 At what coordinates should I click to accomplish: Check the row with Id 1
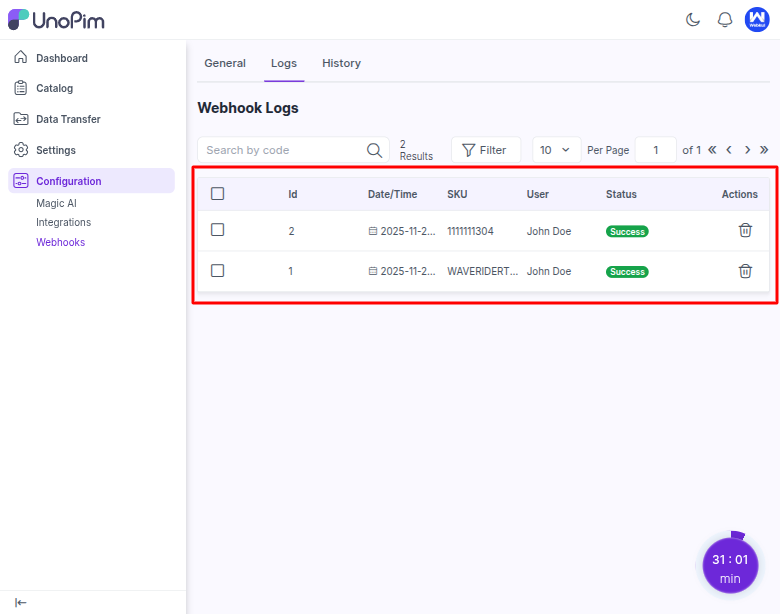217,271
